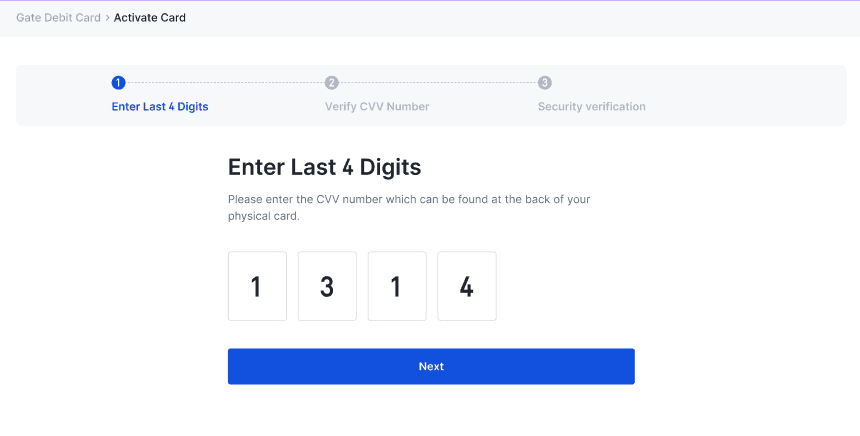
Task: Click the step 1 circle indicator
Action: point(118,83)
